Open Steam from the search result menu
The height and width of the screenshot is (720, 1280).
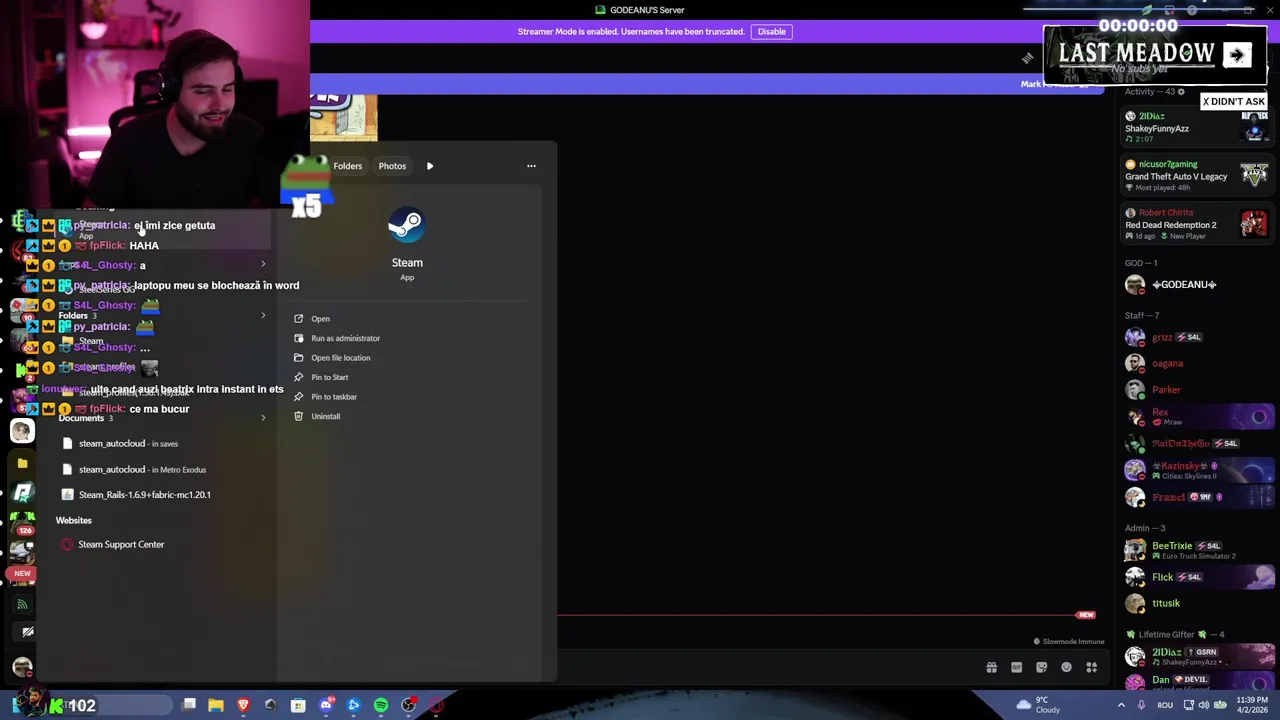tap(320, 319)
